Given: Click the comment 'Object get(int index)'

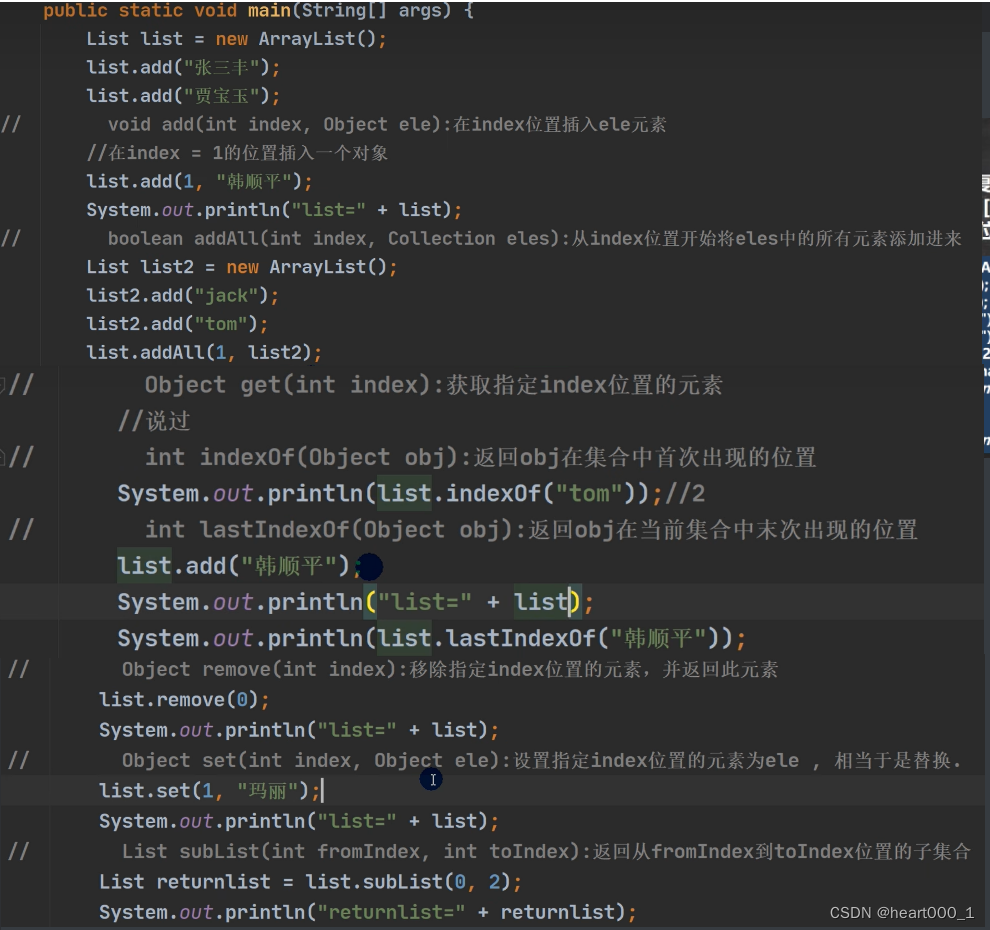Looking at the screenshot, I should coord(433,385).
